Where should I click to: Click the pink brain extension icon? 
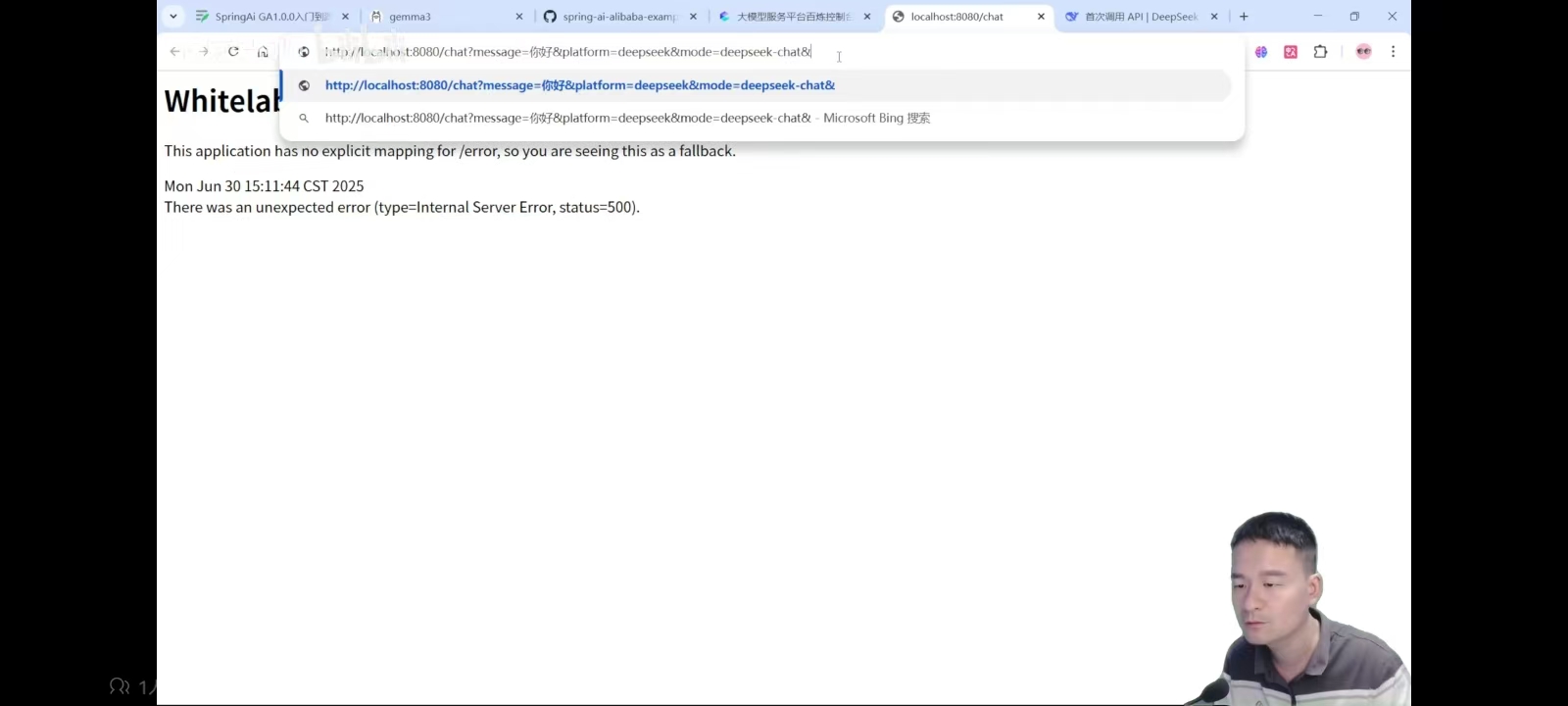1261,52
